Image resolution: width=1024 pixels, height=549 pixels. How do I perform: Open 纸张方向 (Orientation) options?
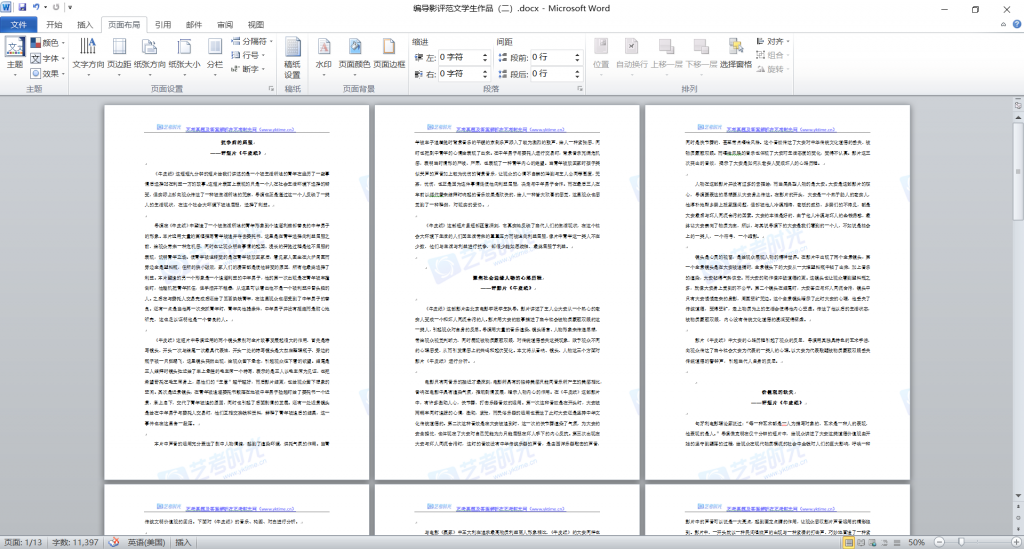click(x=150, y=53)
